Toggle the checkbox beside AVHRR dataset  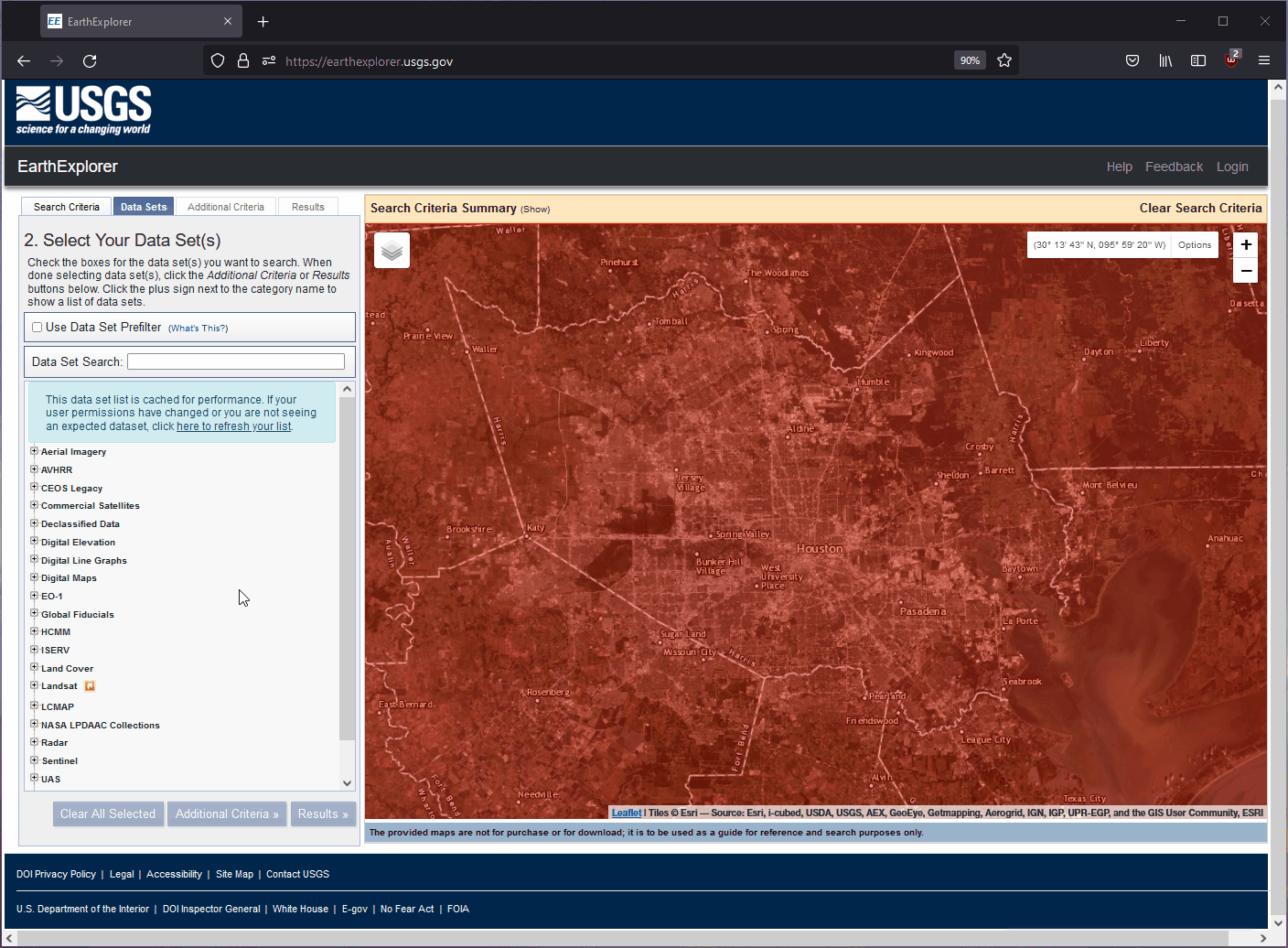click(x=34, y=469)
